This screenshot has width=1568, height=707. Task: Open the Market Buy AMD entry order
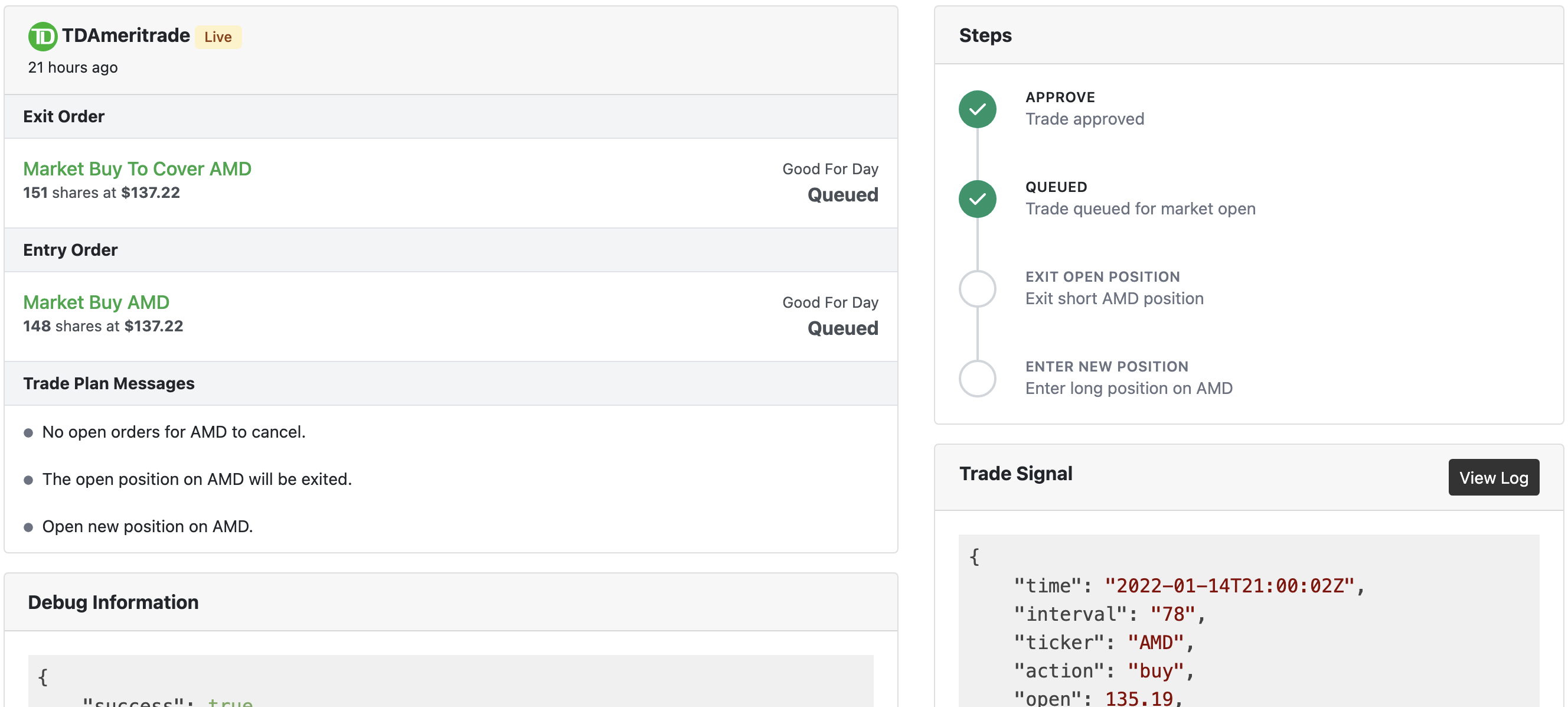click(x=96, y=302)
